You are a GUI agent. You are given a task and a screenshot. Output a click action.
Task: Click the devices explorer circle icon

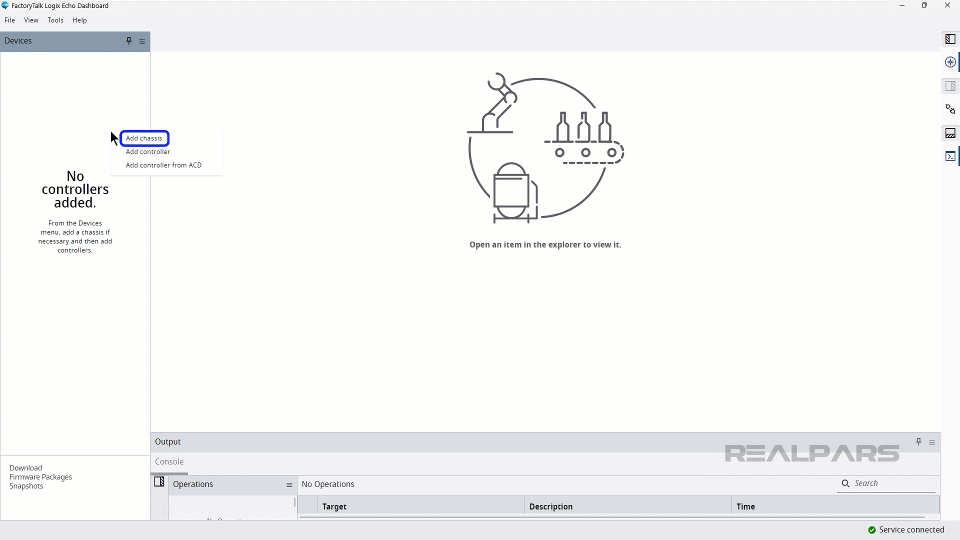coord(950,62)
